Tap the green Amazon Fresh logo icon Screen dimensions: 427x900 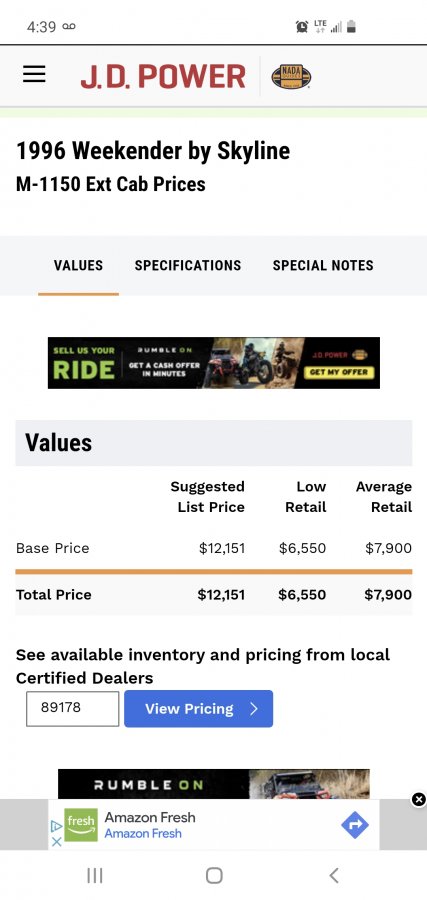point(81,825)
